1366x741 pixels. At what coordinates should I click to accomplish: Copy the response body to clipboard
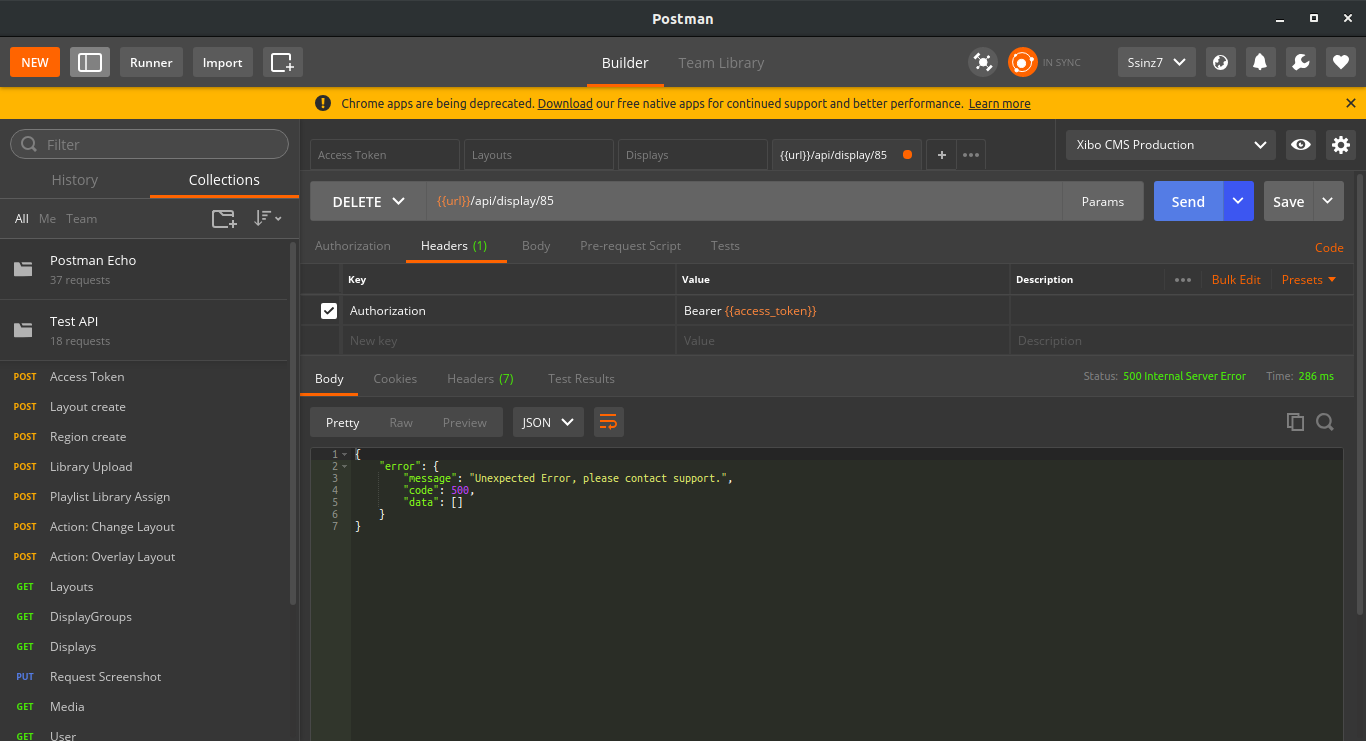pyautogui.click(x=1295, y=422)
